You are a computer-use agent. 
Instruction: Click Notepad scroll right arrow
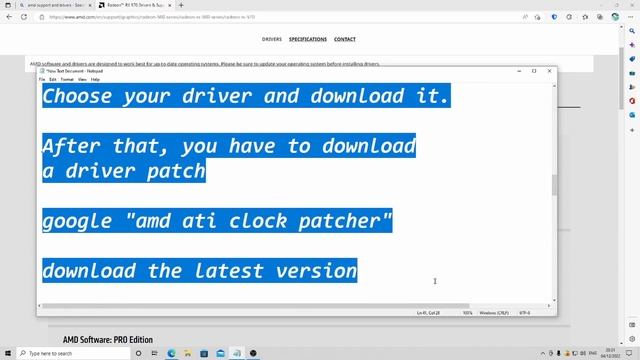point(549,306)
